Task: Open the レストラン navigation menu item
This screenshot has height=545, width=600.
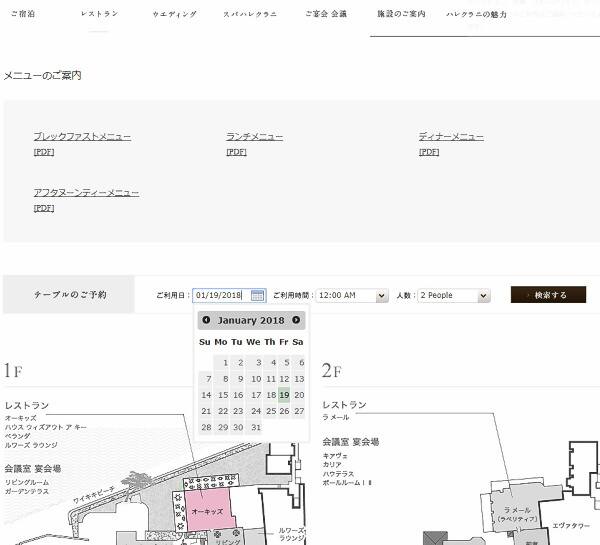Action: (99, 15)
